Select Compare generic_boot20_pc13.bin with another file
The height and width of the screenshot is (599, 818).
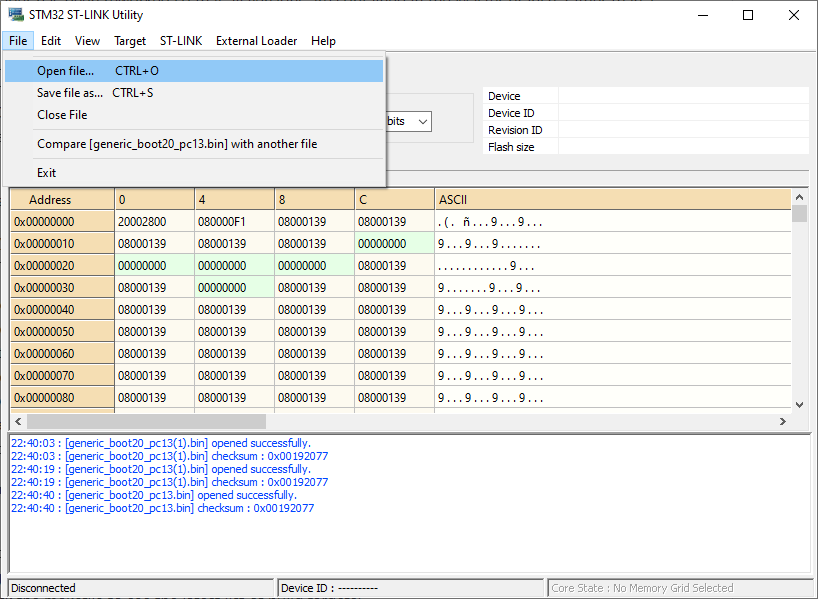(194, 144)
